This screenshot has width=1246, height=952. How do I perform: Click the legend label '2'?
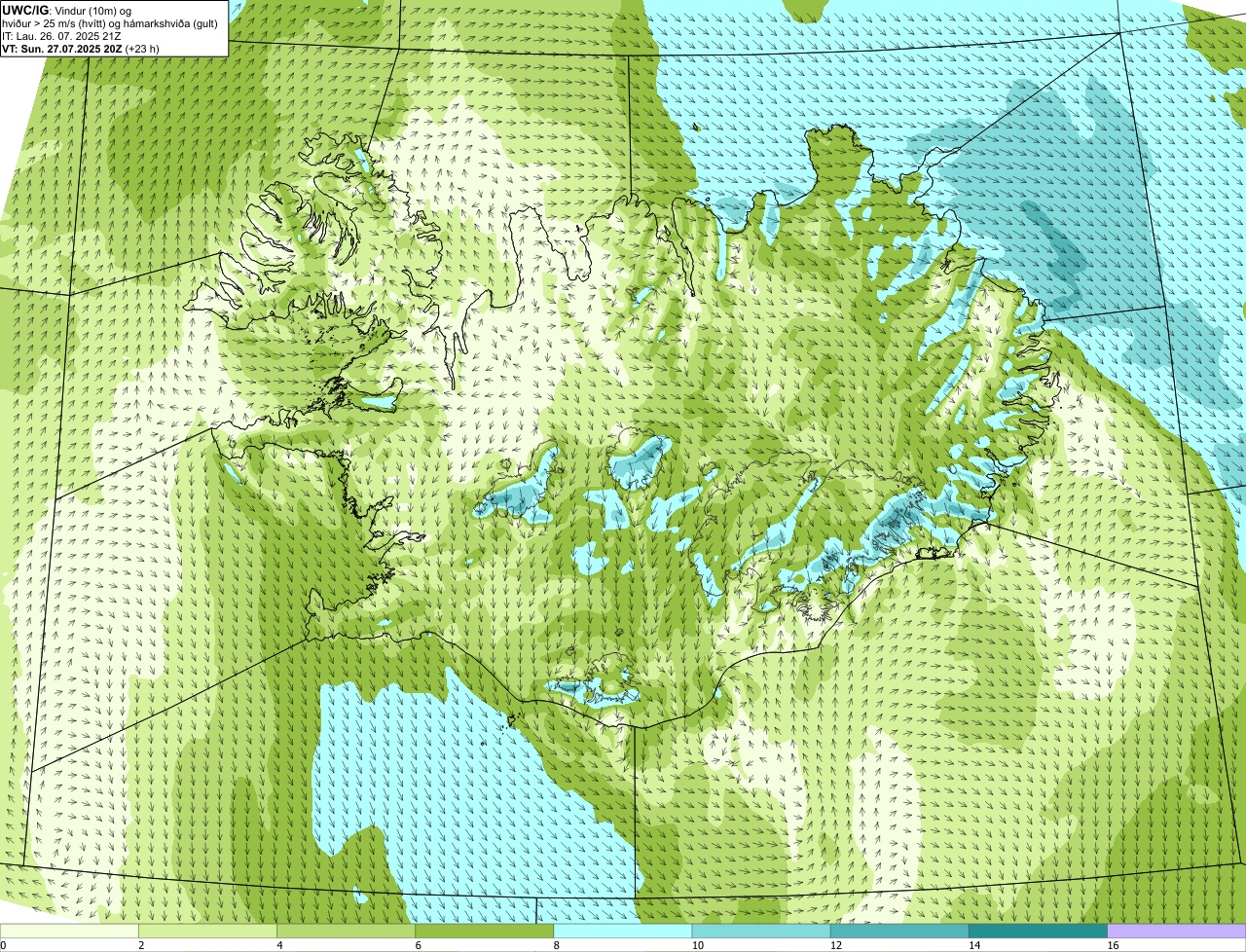[x=141, y=945]
